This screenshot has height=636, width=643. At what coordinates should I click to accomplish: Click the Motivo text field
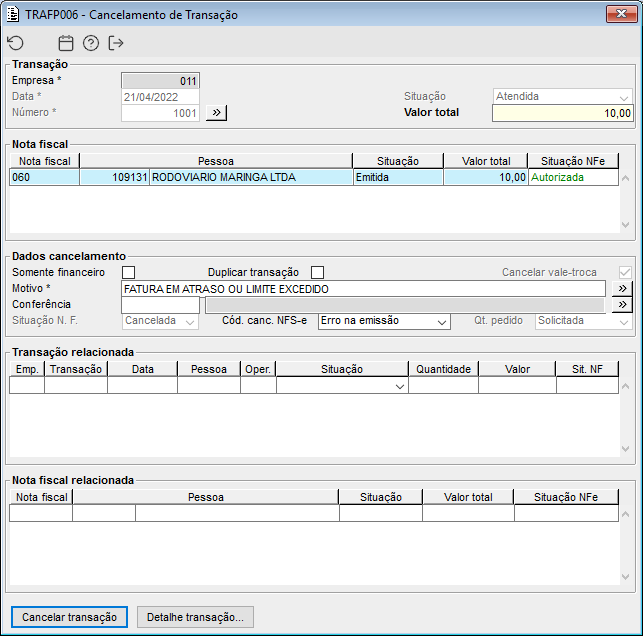(x=363, y=289)
